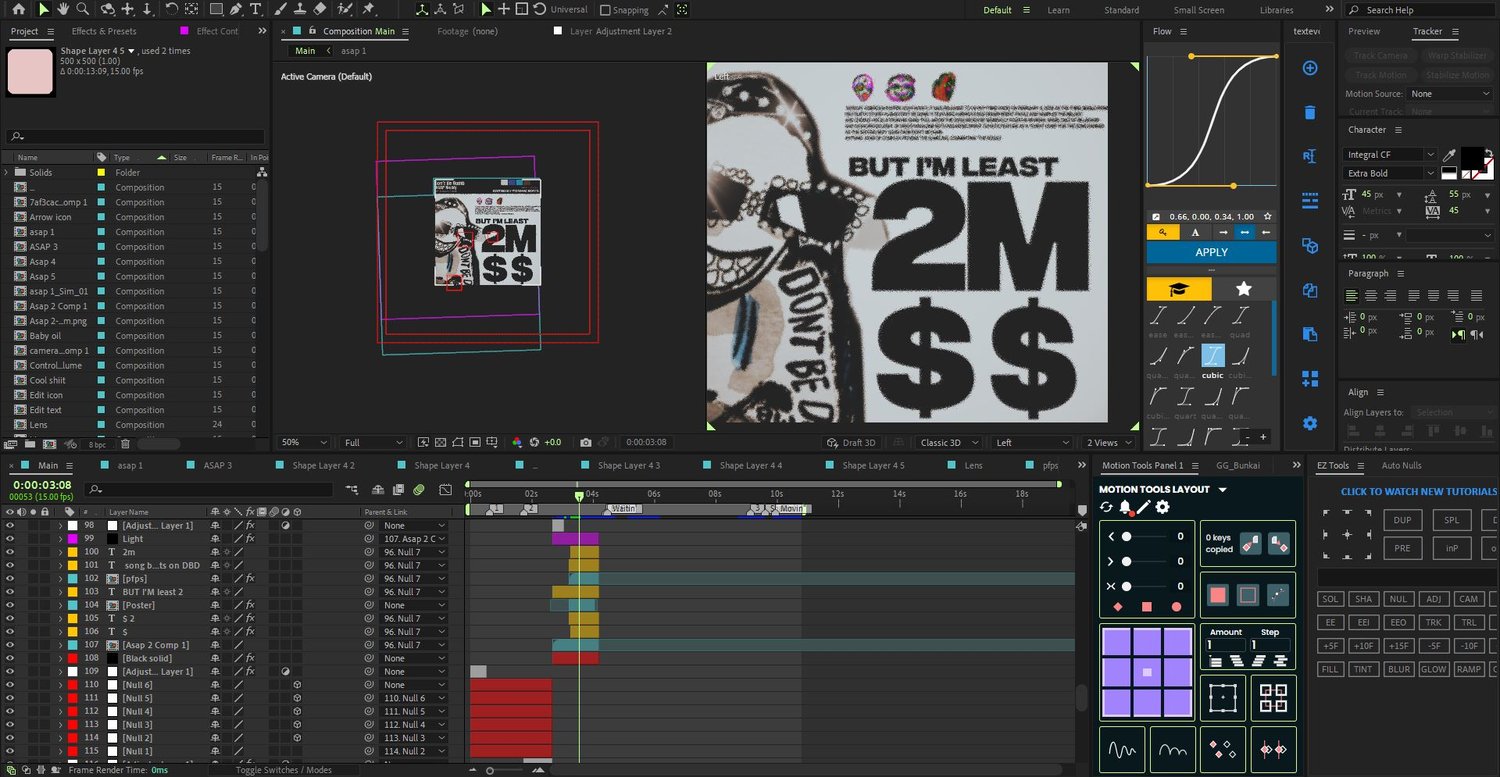1500x777 pixels.
Task: Toggle the Draft 3D button
Action: coord(852,442)
